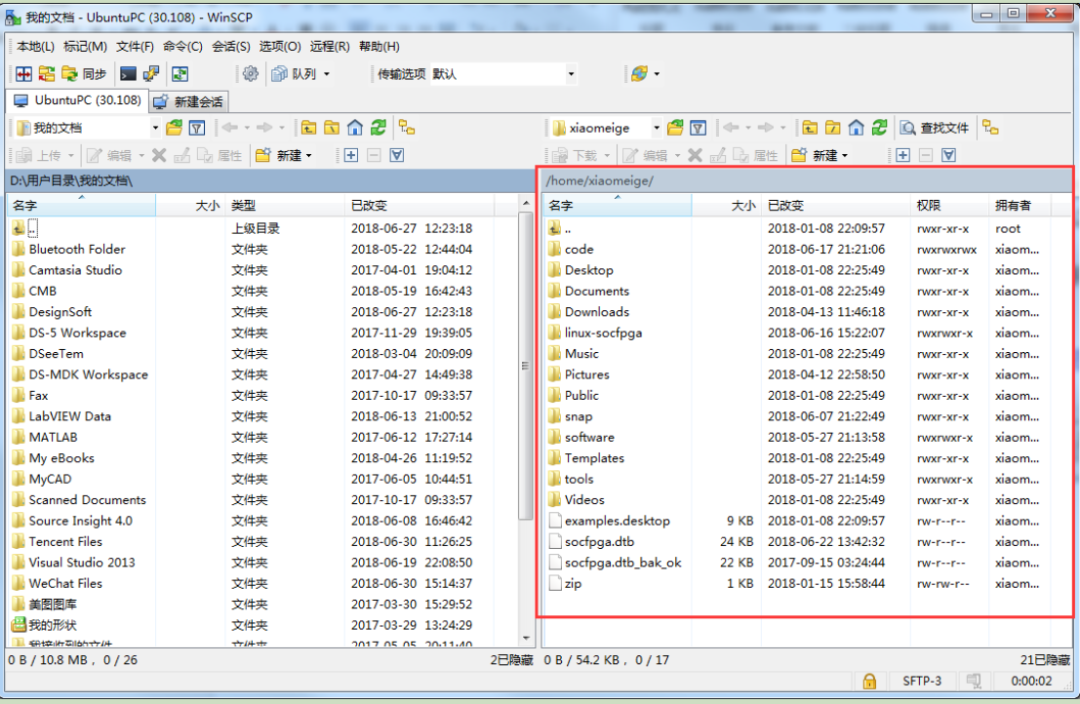Open the 本地(L) menu
The image size is (1080, 704).
(36, 46)
